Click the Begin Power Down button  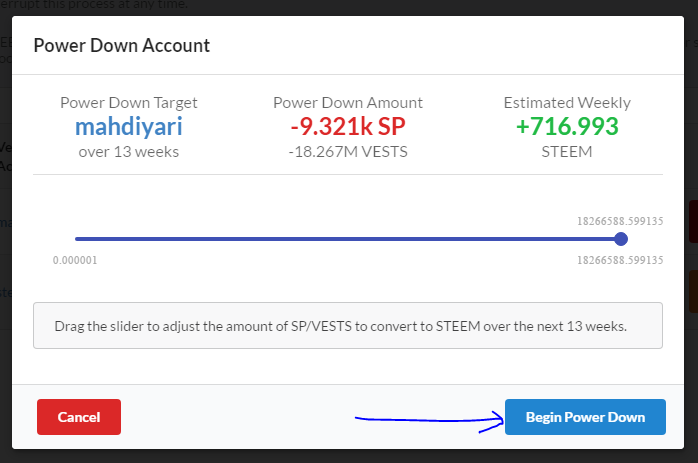(x=585, y=417)
